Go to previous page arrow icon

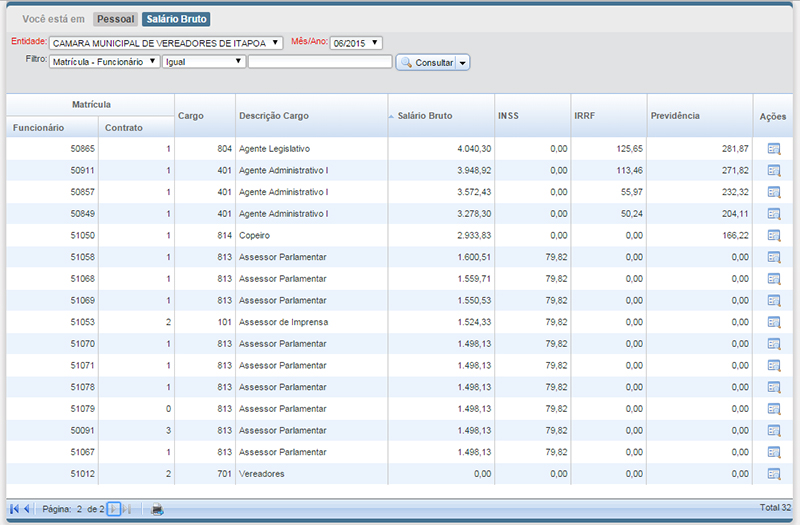tap(27, 509)
